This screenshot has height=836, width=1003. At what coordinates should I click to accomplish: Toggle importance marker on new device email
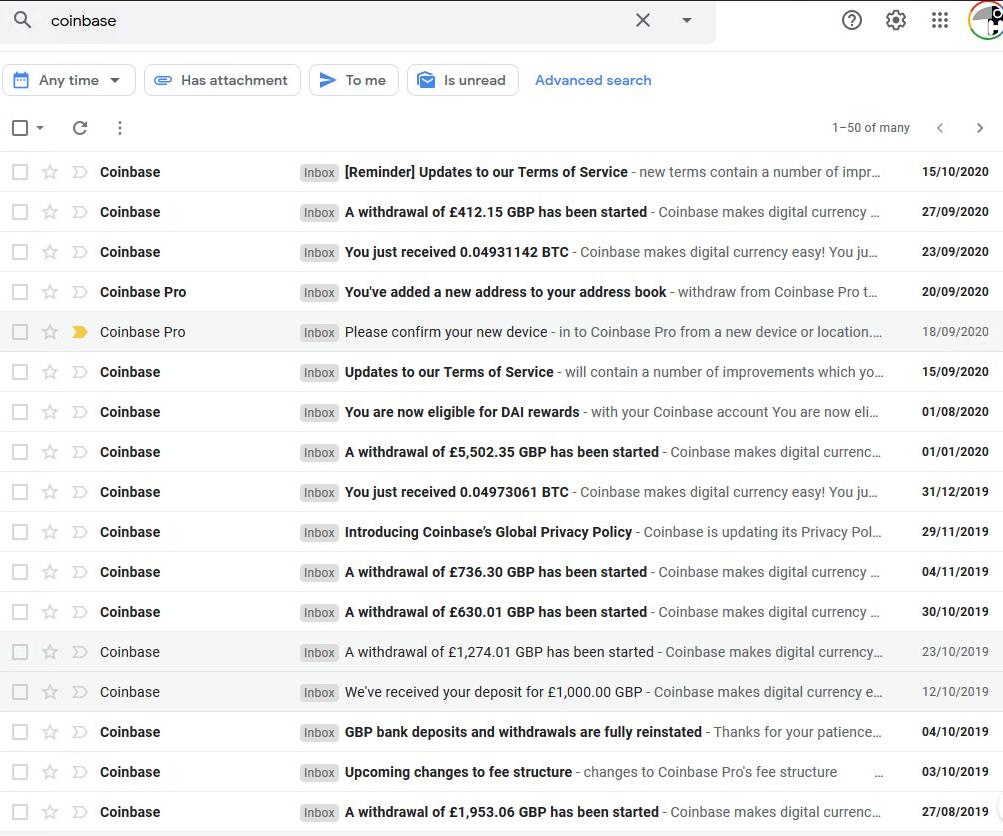tap(80, 332)
